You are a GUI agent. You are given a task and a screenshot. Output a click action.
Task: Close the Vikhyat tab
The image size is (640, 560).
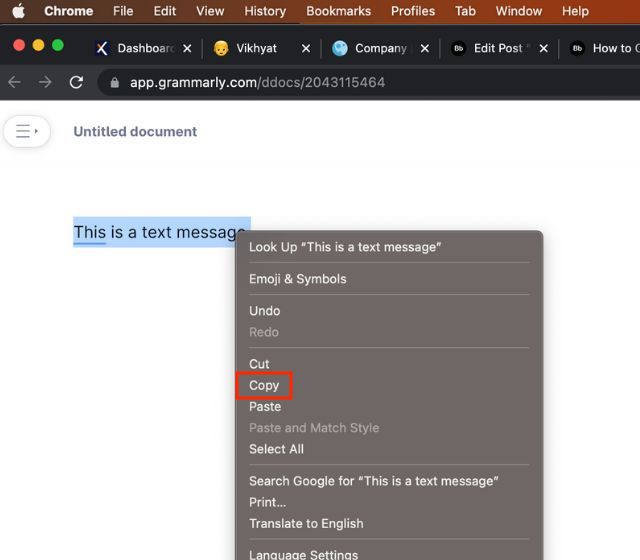[305, 48]
